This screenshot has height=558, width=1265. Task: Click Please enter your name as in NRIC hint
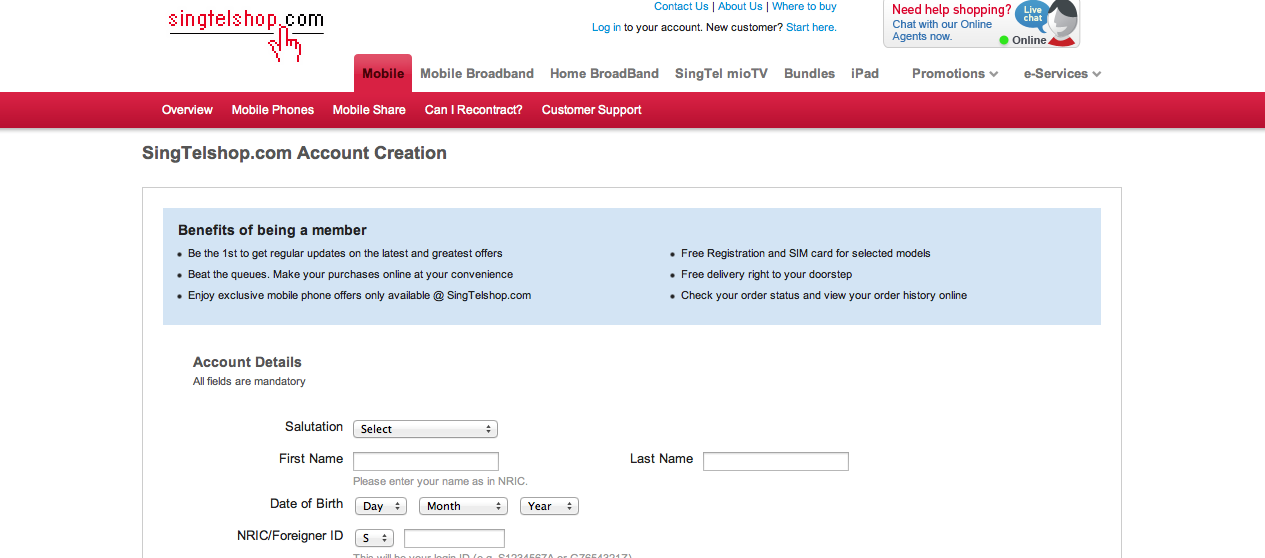point(440,481)
